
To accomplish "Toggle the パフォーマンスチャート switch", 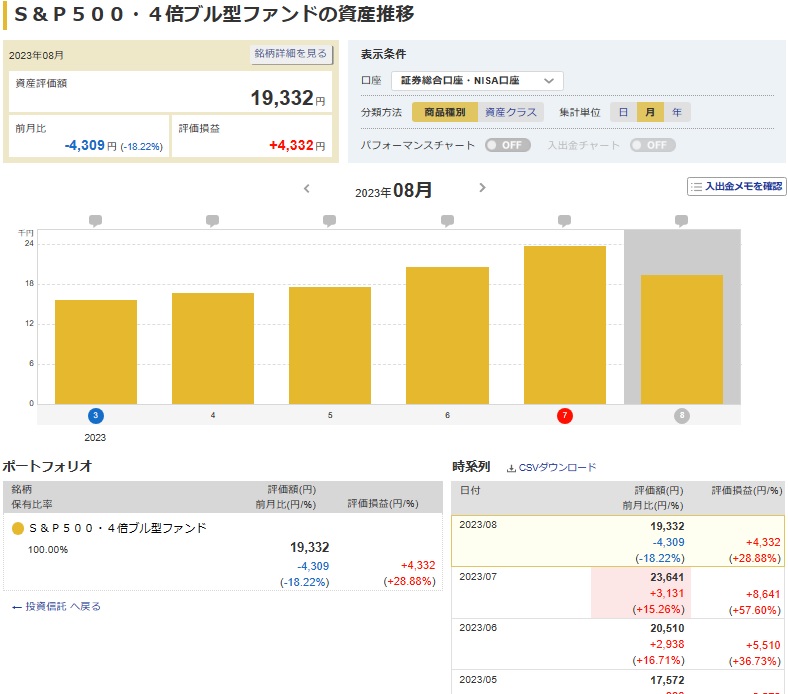I will pyautogui.click(x=508, y=145).
